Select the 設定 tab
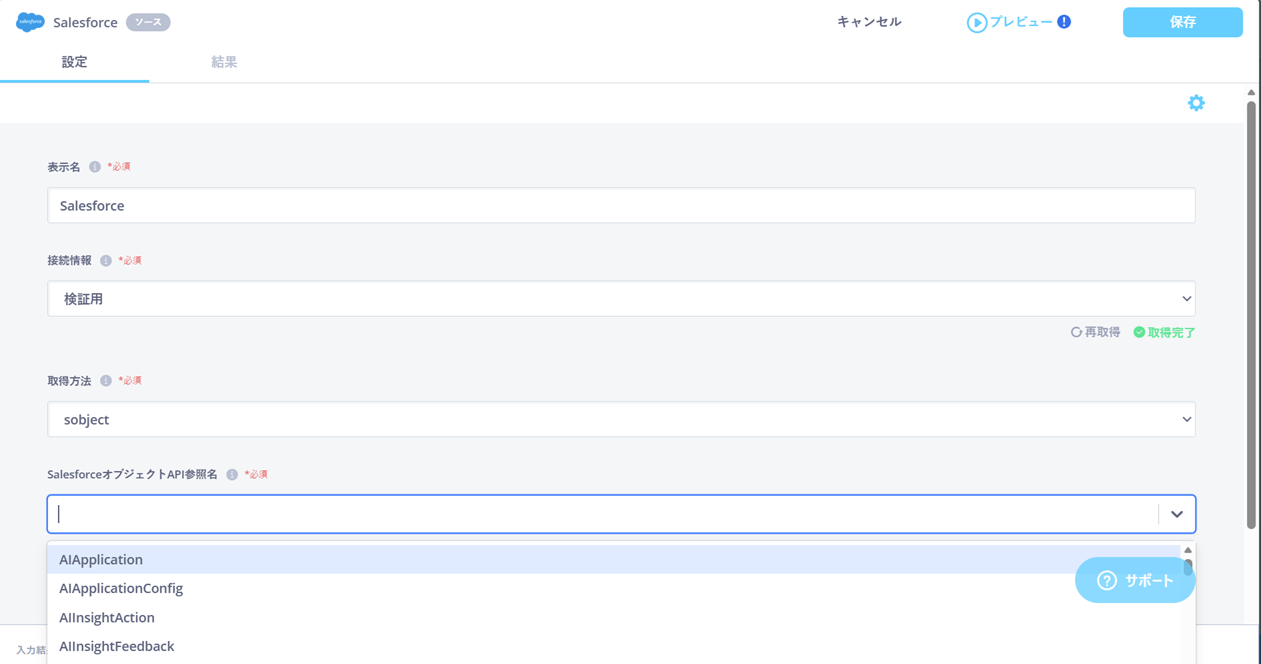 [x=74, y=62]
